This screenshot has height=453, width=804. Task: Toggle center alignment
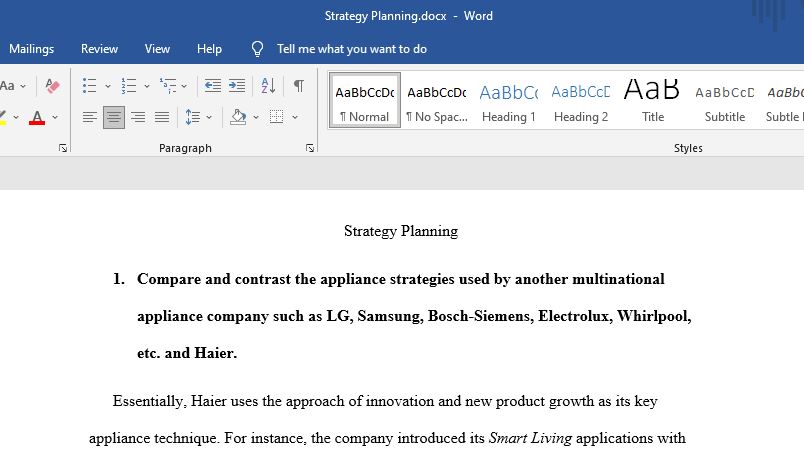[113, 117]
